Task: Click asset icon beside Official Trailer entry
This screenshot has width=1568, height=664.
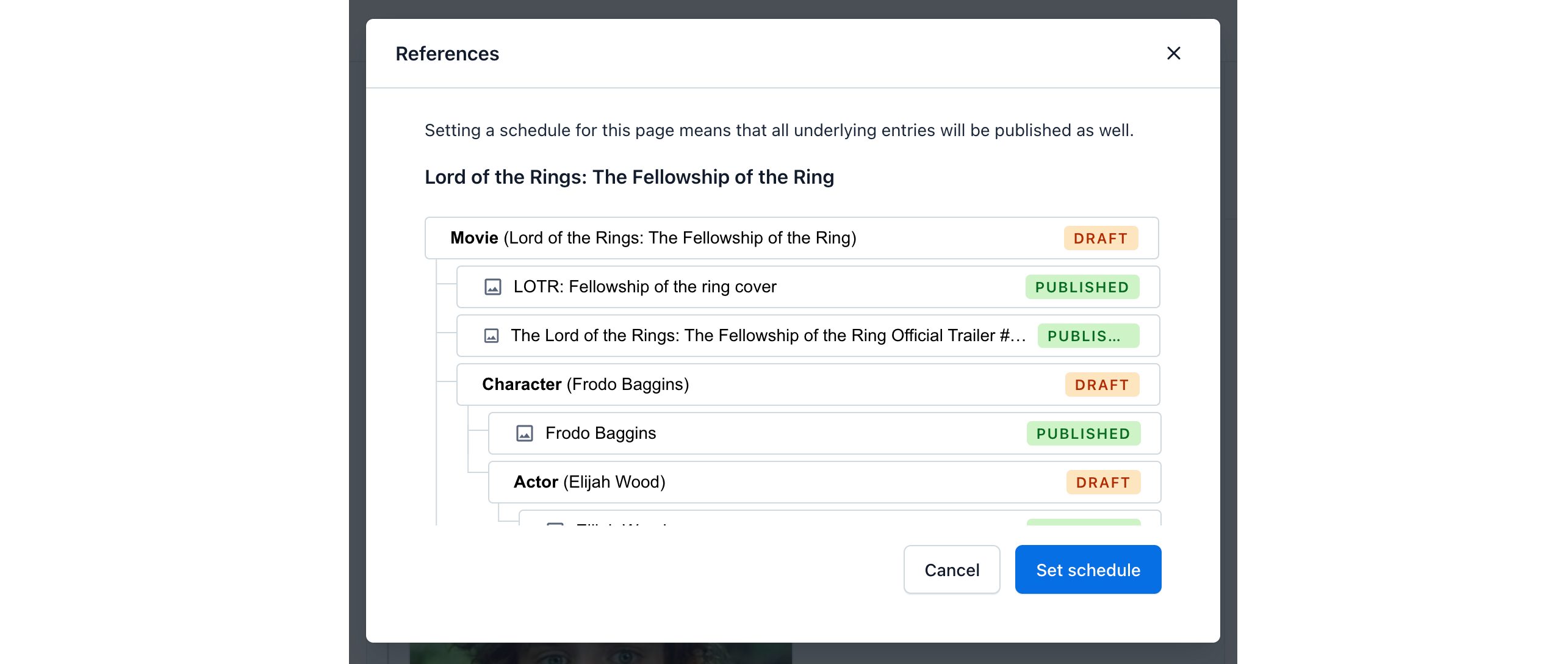Action: pos(491,336)
